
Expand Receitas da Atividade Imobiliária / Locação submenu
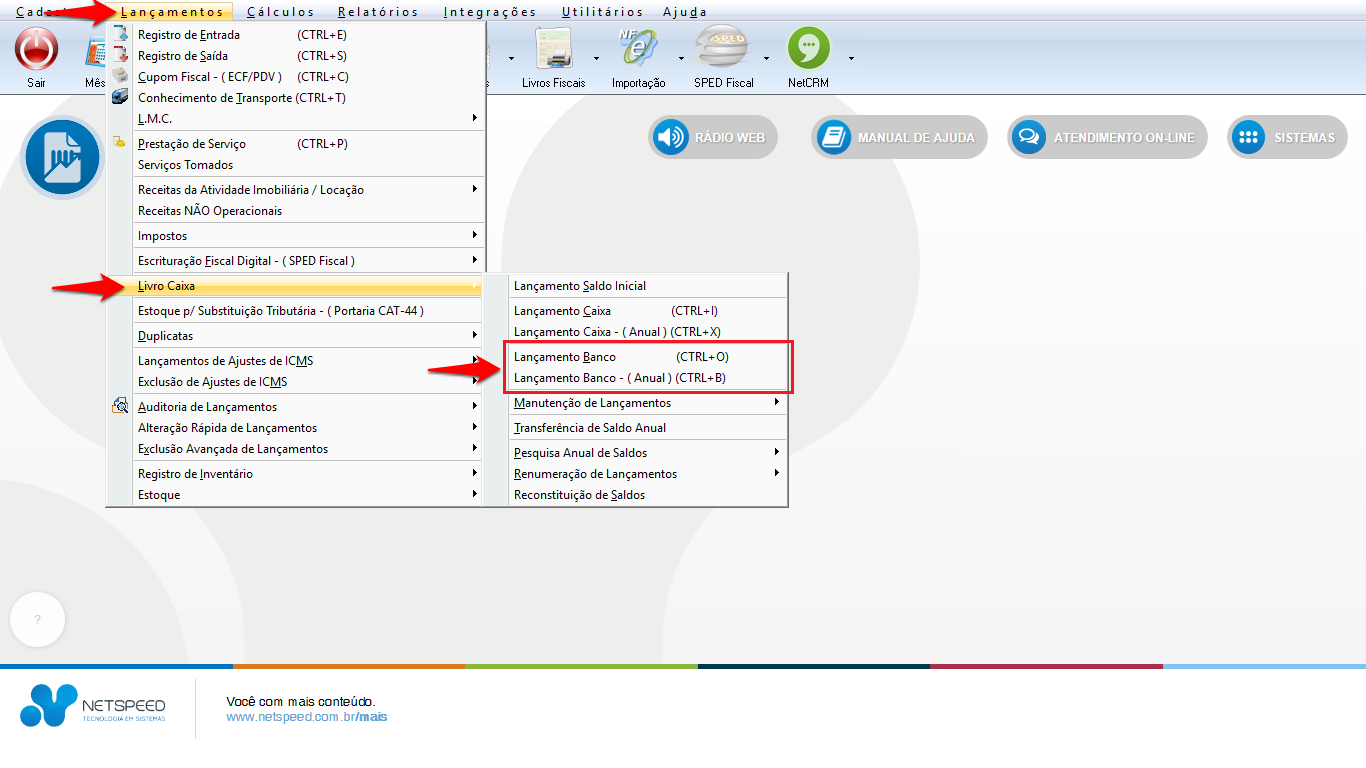475,189
